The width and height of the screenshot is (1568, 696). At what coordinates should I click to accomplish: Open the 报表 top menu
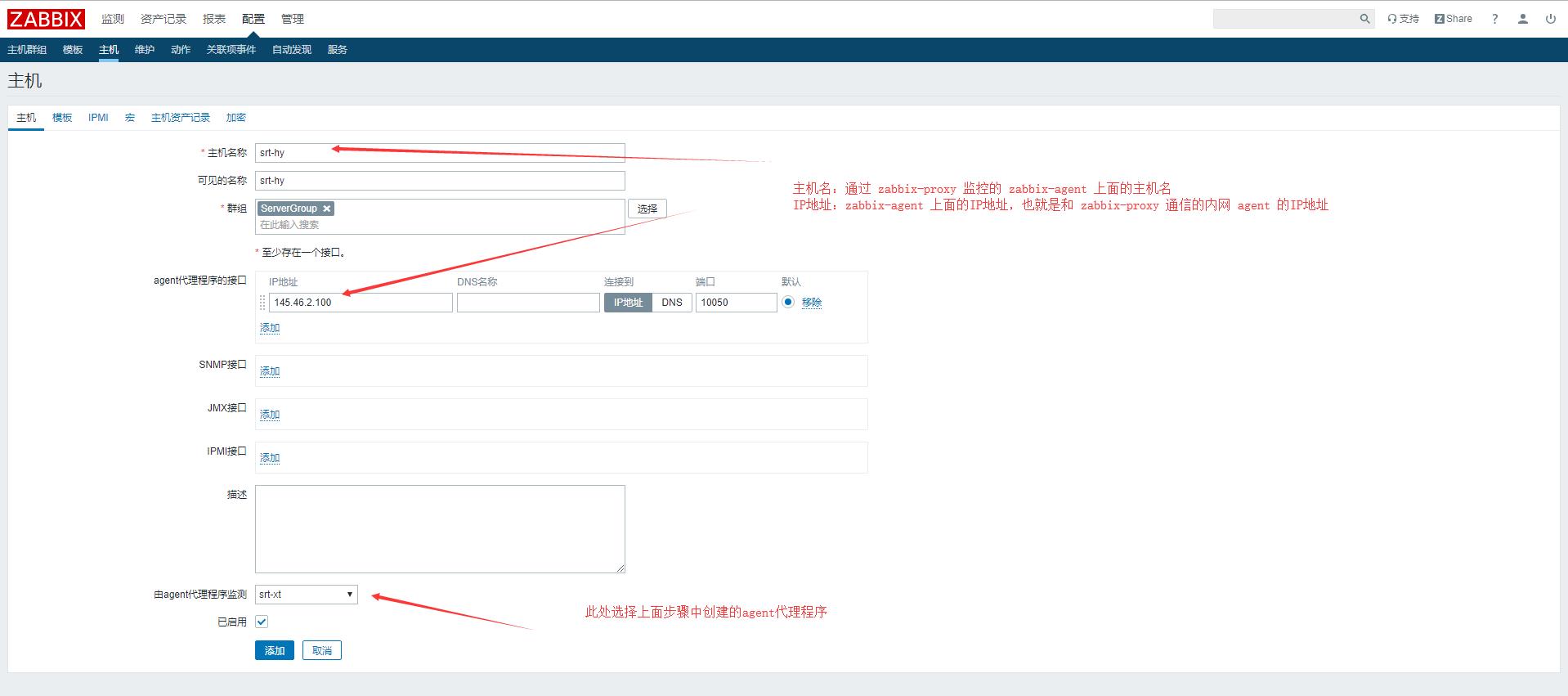pos(214,19)
